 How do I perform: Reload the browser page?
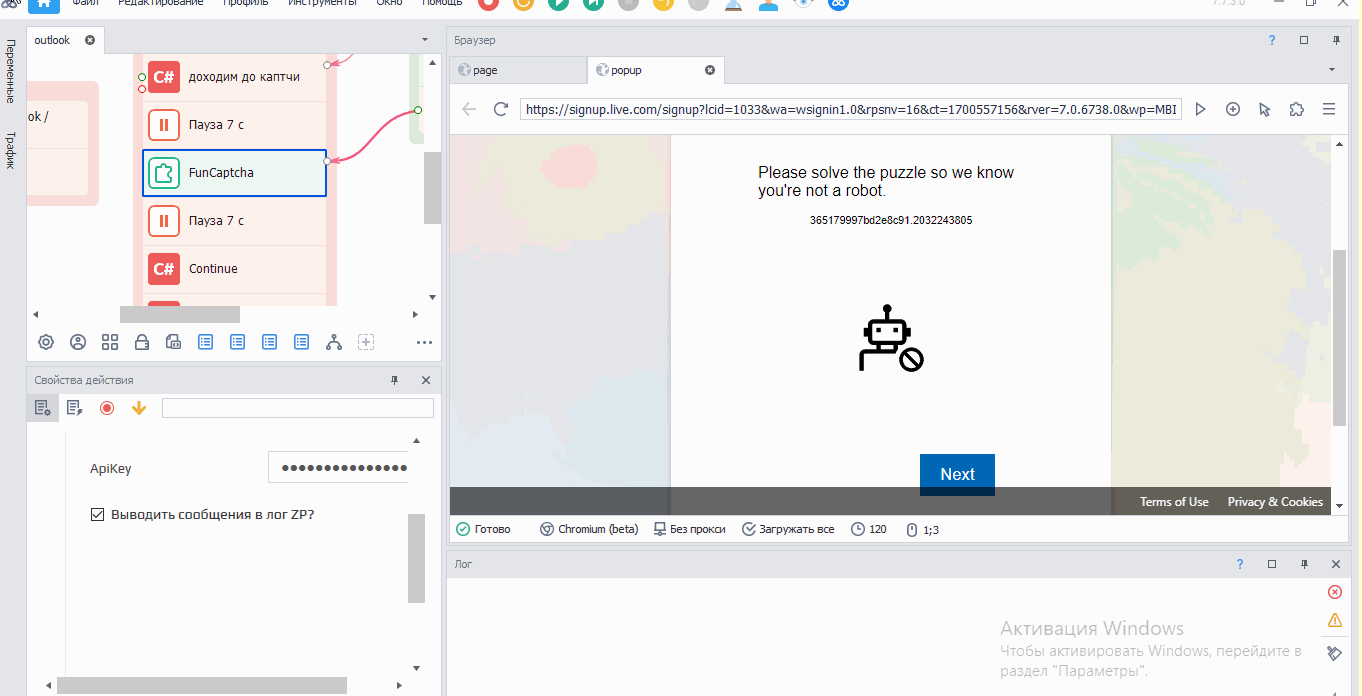(501, 109)
